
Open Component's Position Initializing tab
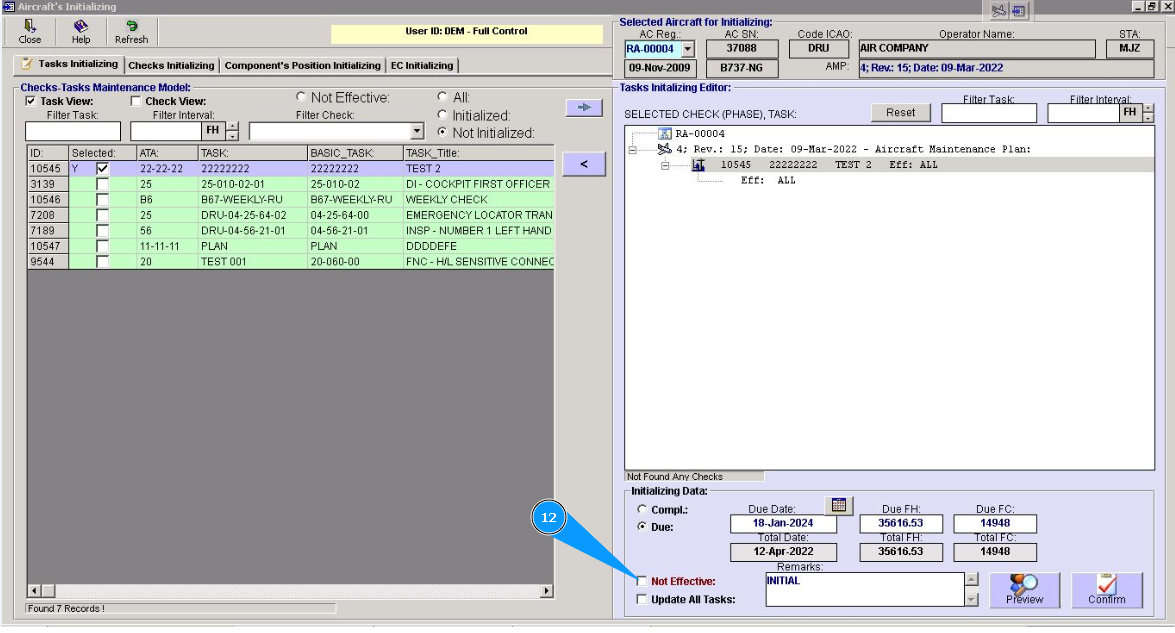click(x=302, y=66)
